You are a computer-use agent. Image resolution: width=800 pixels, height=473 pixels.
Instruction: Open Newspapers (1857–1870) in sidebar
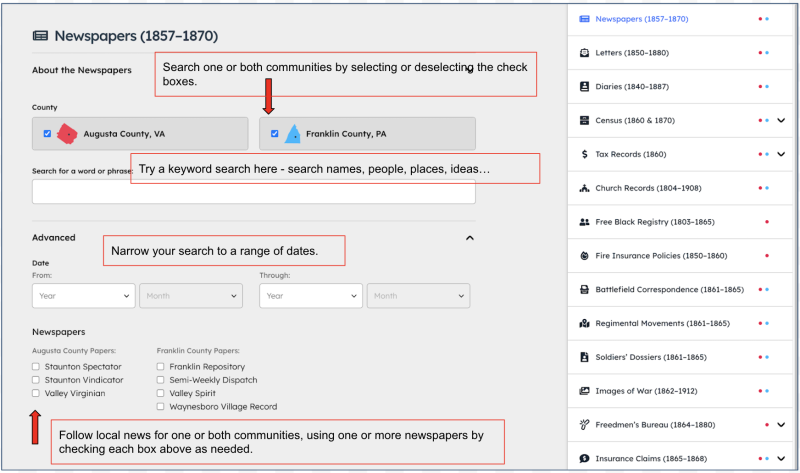[x=641, y=19]
